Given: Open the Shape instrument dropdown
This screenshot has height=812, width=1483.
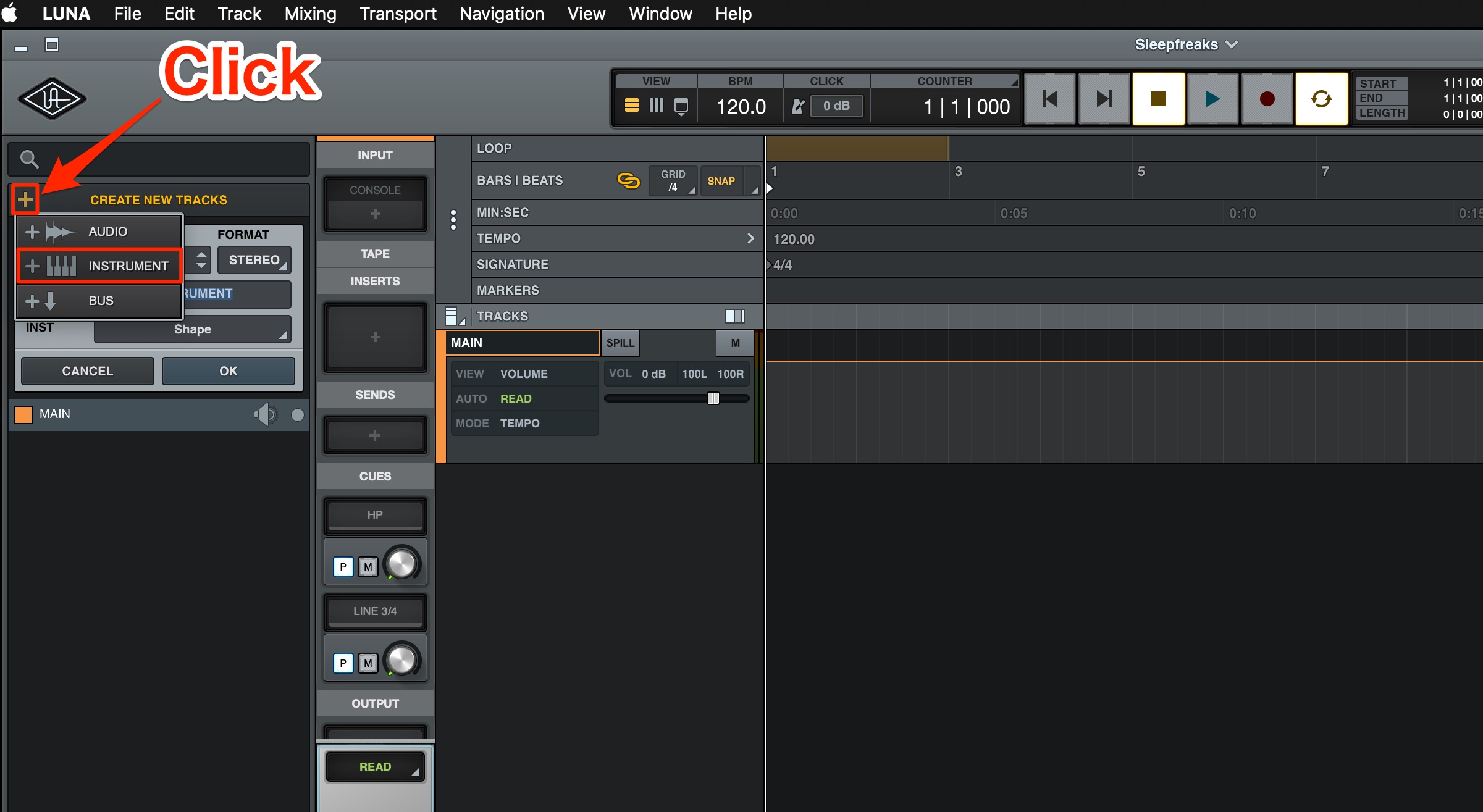Looking at the screenshot, I should pyautogui.click(x=193, y=329).
